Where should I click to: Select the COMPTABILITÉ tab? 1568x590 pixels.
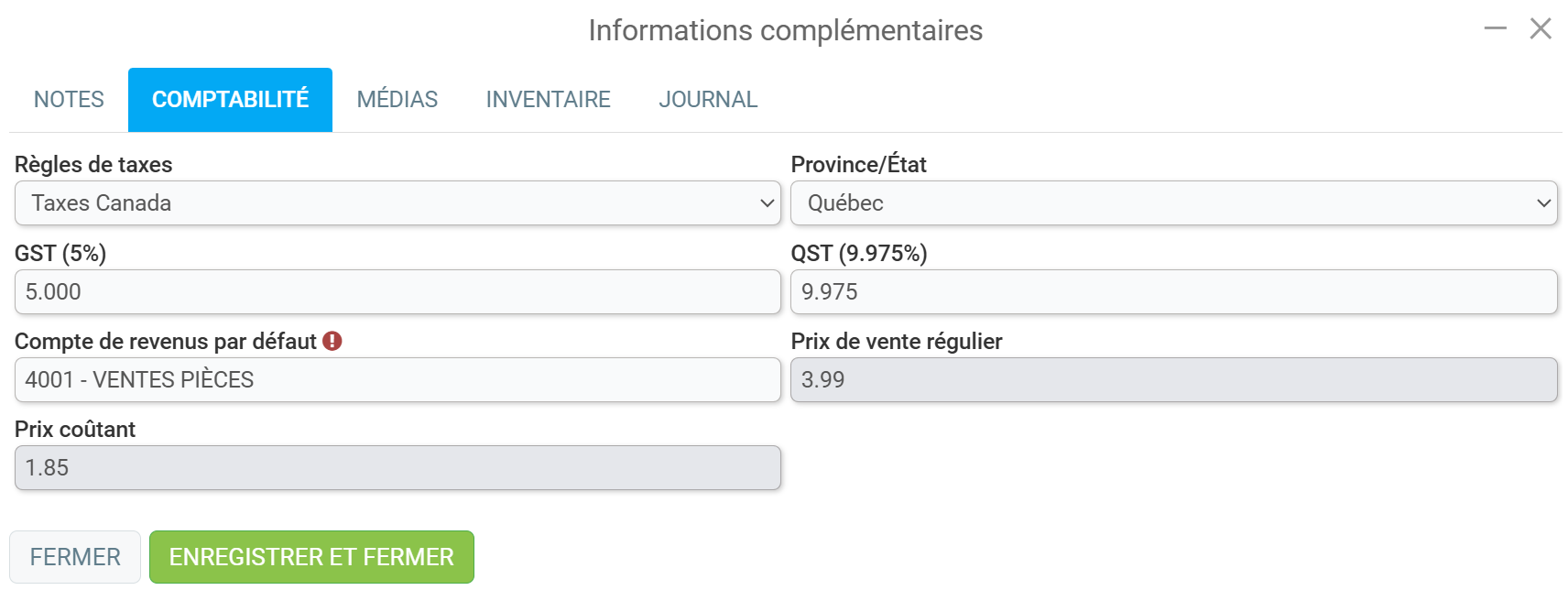click(230, 99)
